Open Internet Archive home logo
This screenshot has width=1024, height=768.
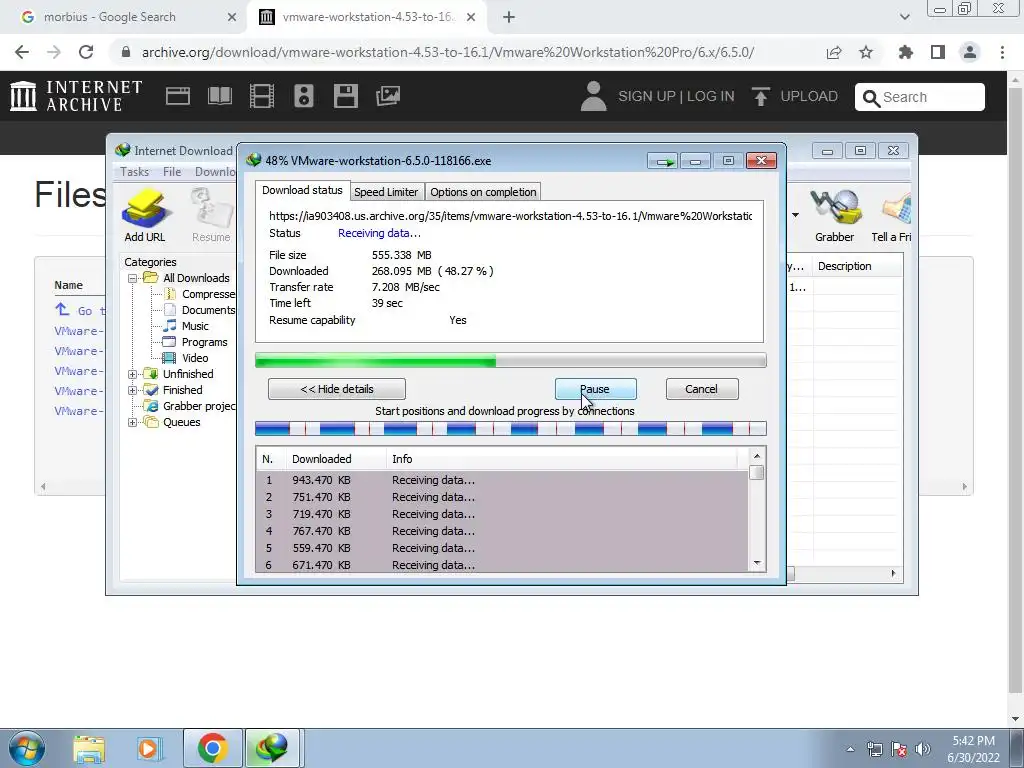click(76, 96)
